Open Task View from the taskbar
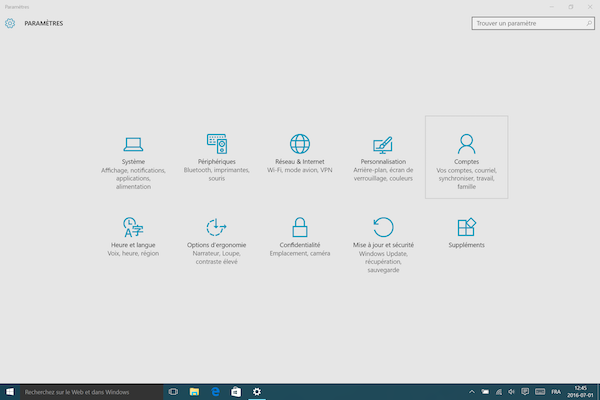This screenshot has width=600, height=400. tap(173, 392)
